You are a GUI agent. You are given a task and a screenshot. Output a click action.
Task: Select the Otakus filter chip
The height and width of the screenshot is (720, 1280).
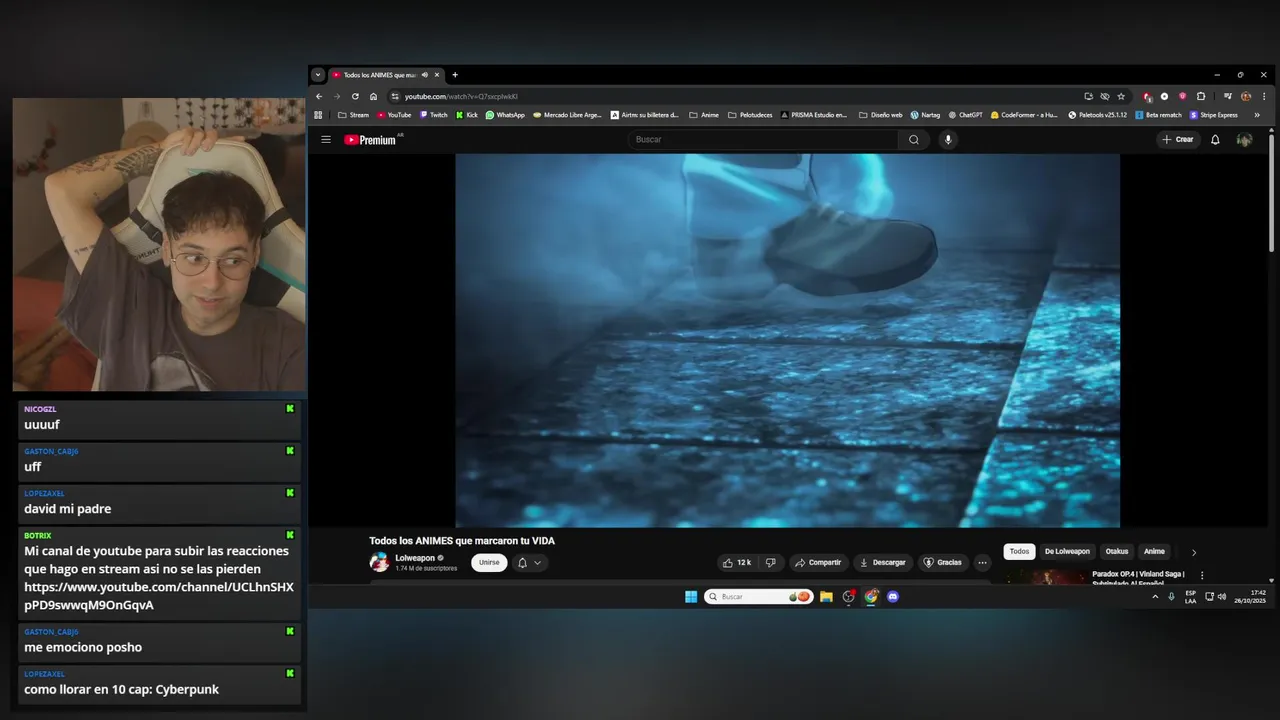[1117, 551]
